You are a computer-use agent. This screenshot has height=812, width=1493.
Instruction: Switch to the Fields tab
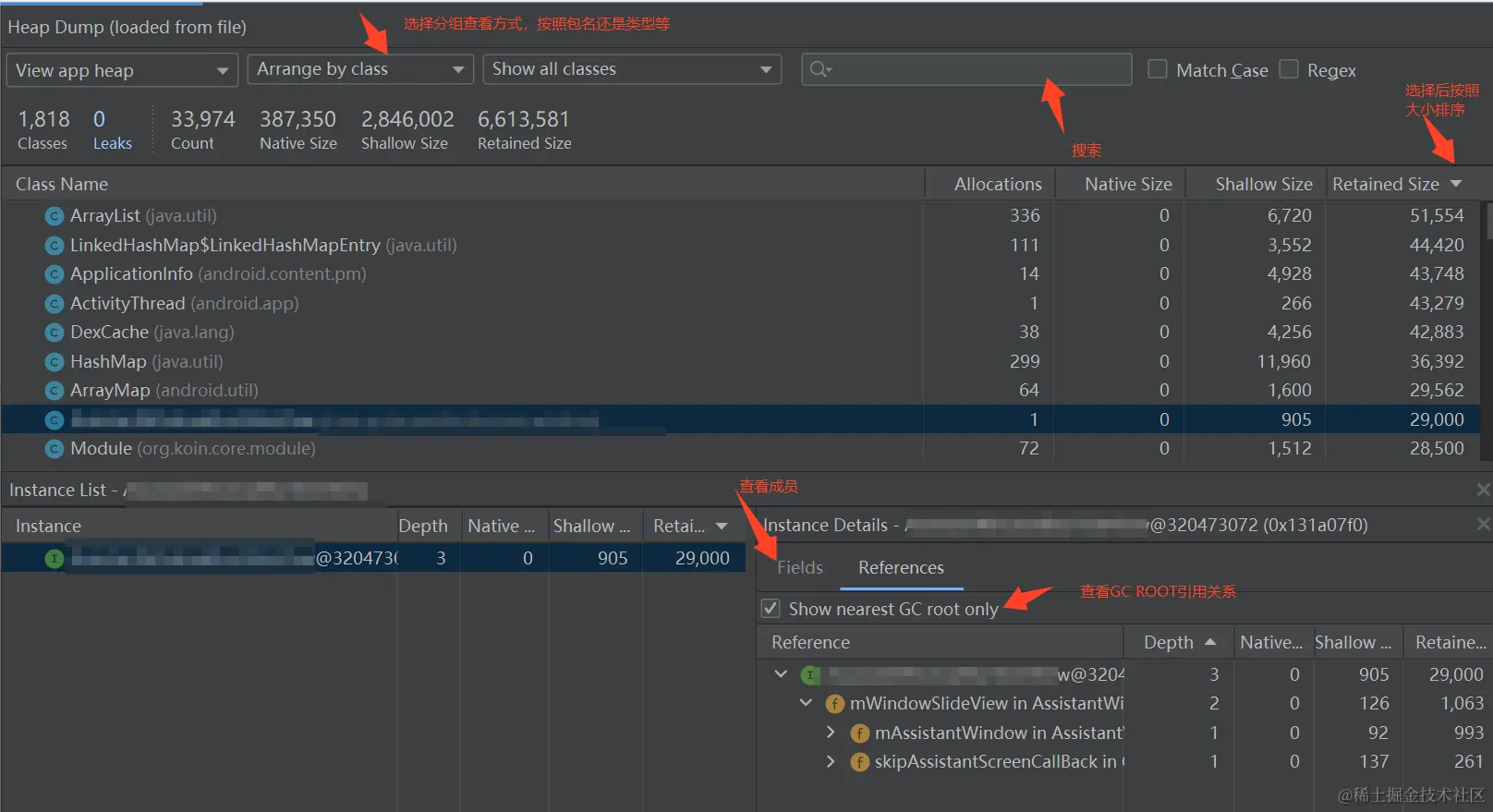point(800,567)
